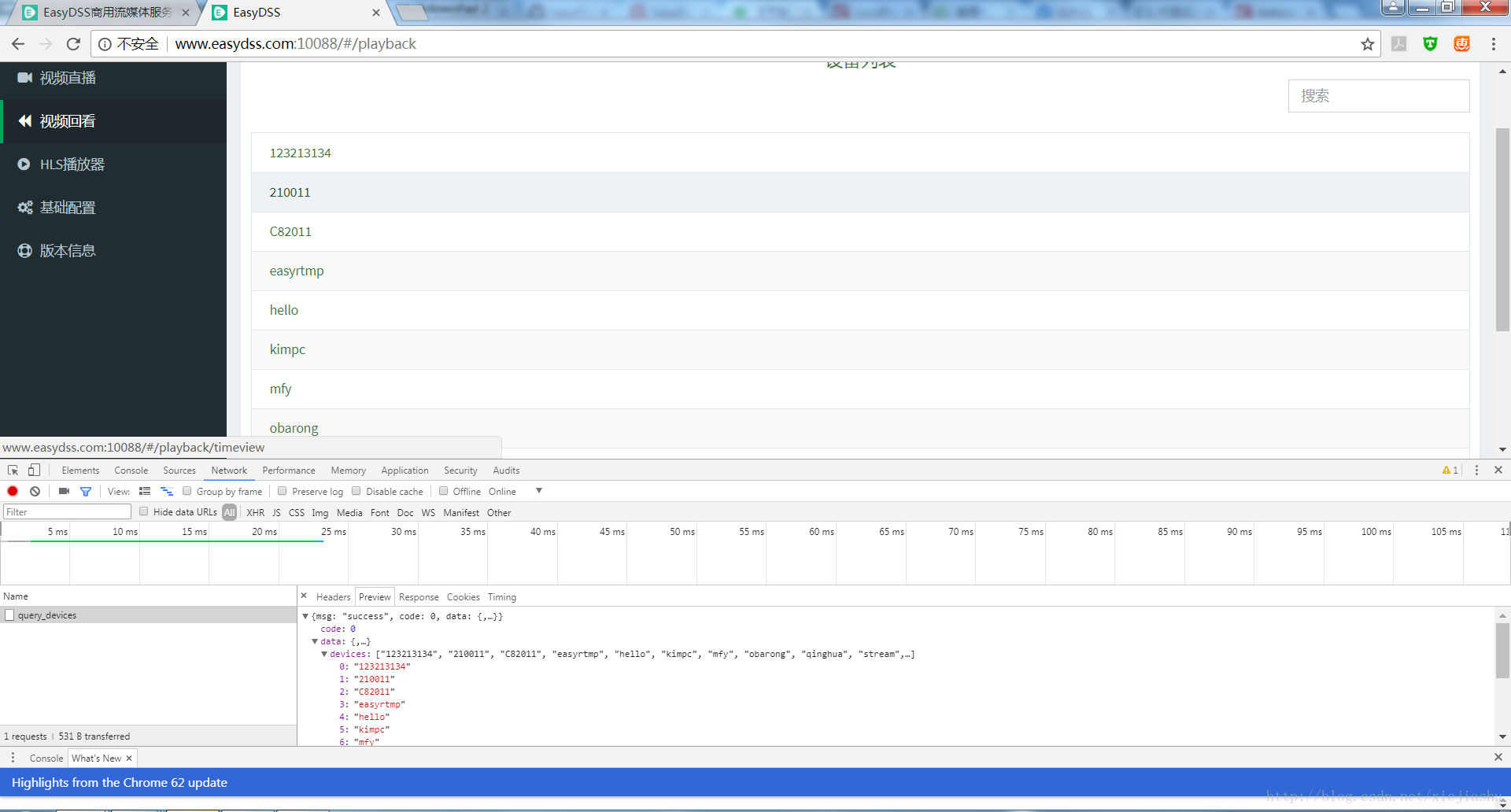Check the query_devices request checkbox

(x=9, y=615)
